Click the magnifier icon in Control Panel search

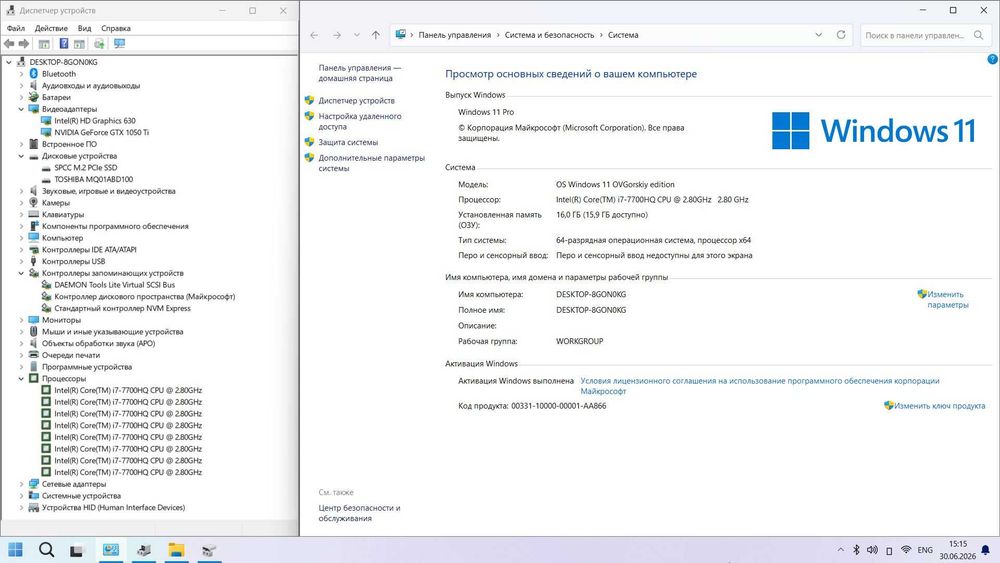978,35
